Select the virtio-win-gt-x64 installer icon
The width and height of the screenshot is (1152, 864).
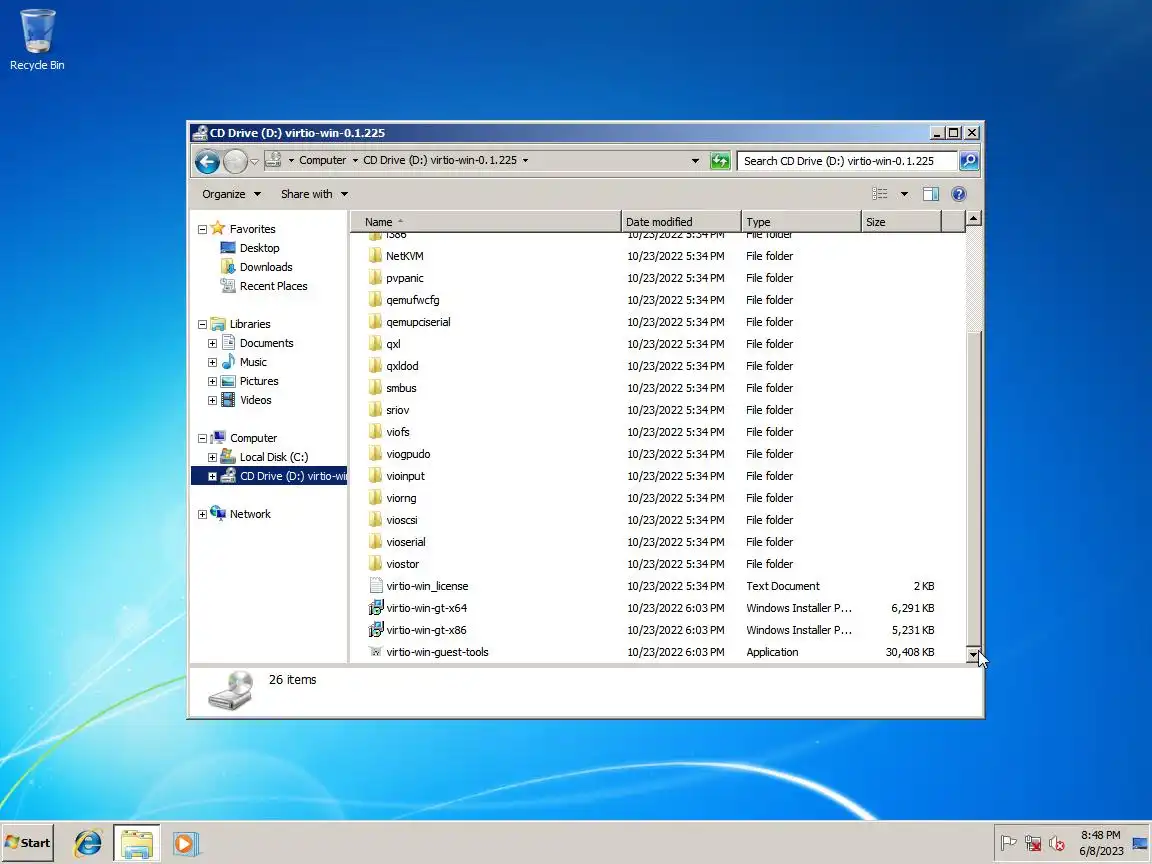[x=375, y=608]
